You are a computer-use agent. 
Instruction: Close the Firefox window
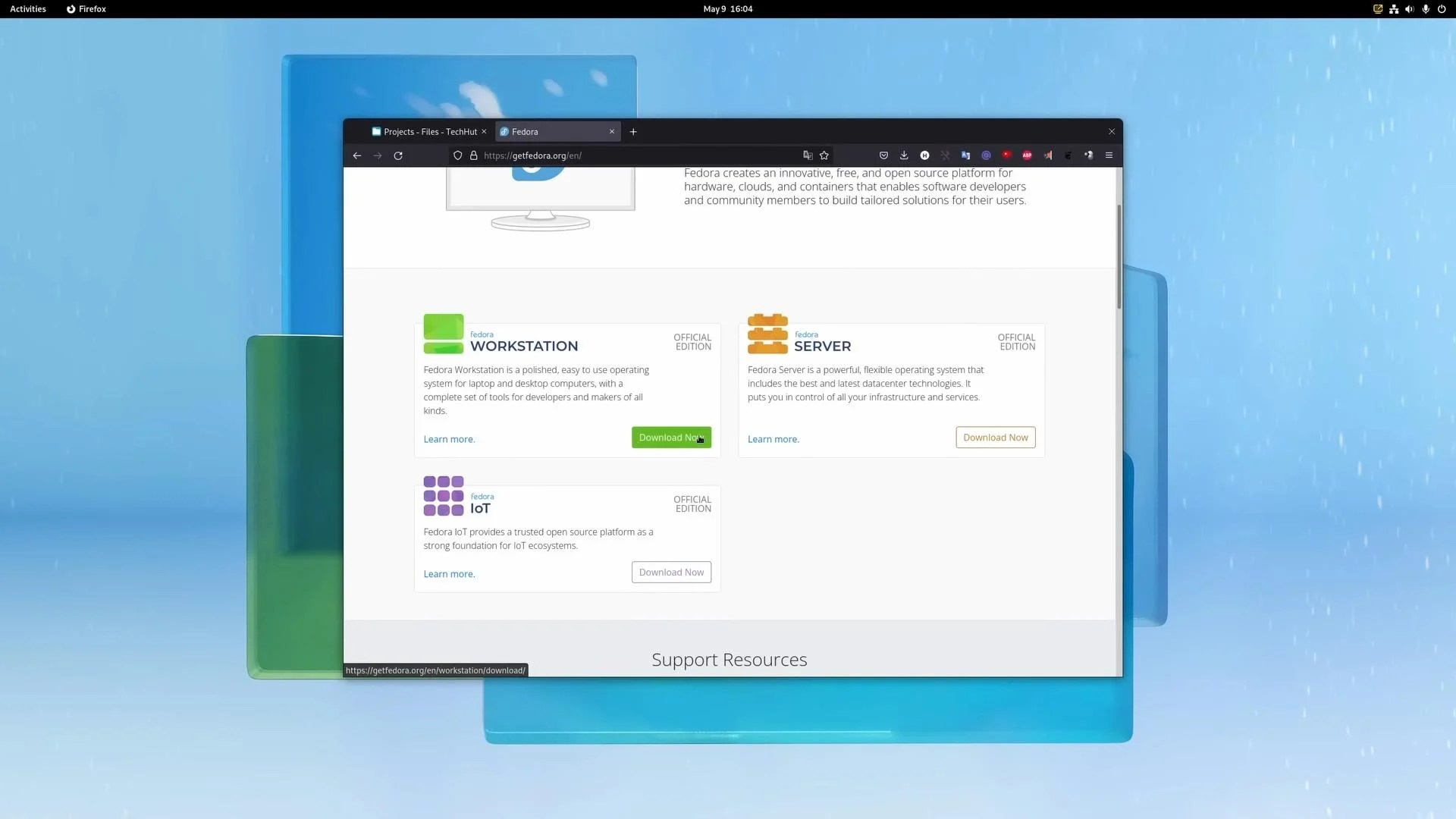pos(1112,132)
